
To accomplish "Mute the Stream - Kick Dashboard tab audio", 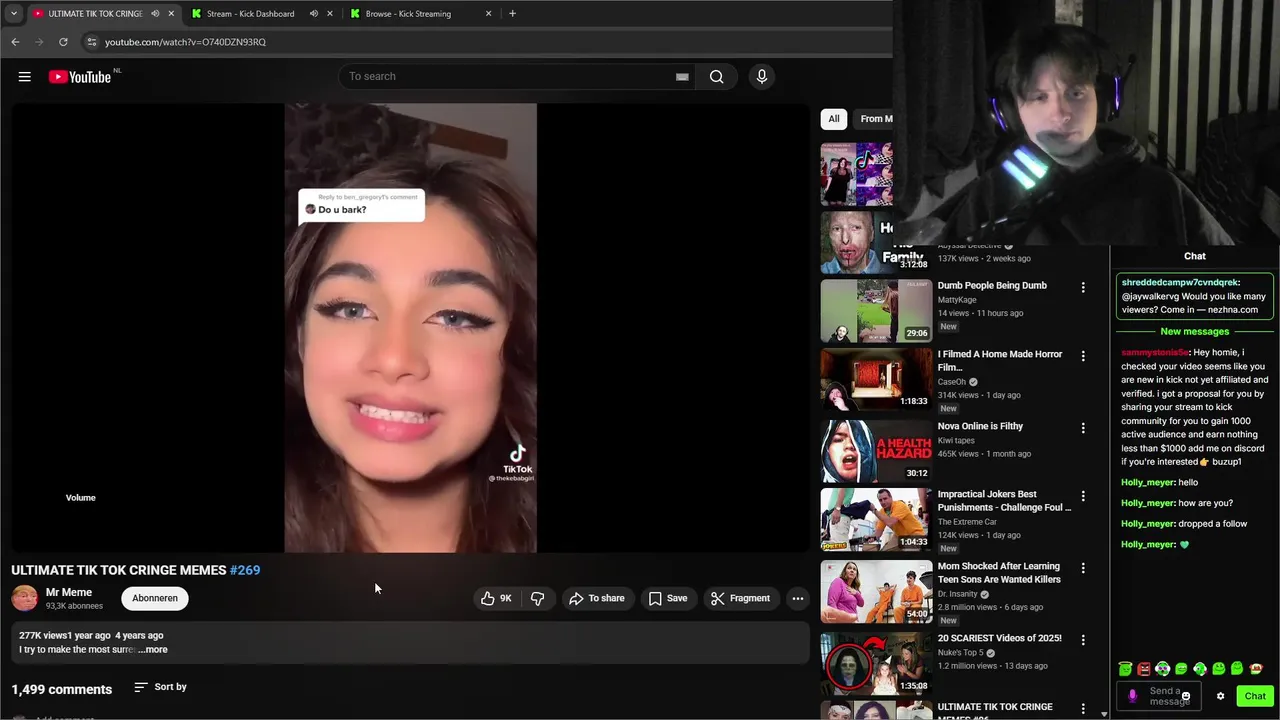I will (x=314, y=14).
